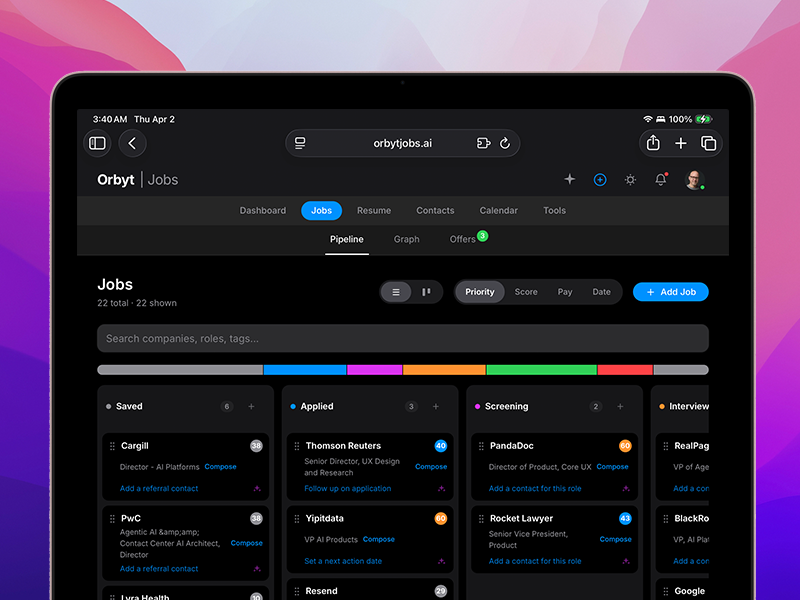800x600 pixels.
Task: Sort jobs by Score
Action: [526, 292]
